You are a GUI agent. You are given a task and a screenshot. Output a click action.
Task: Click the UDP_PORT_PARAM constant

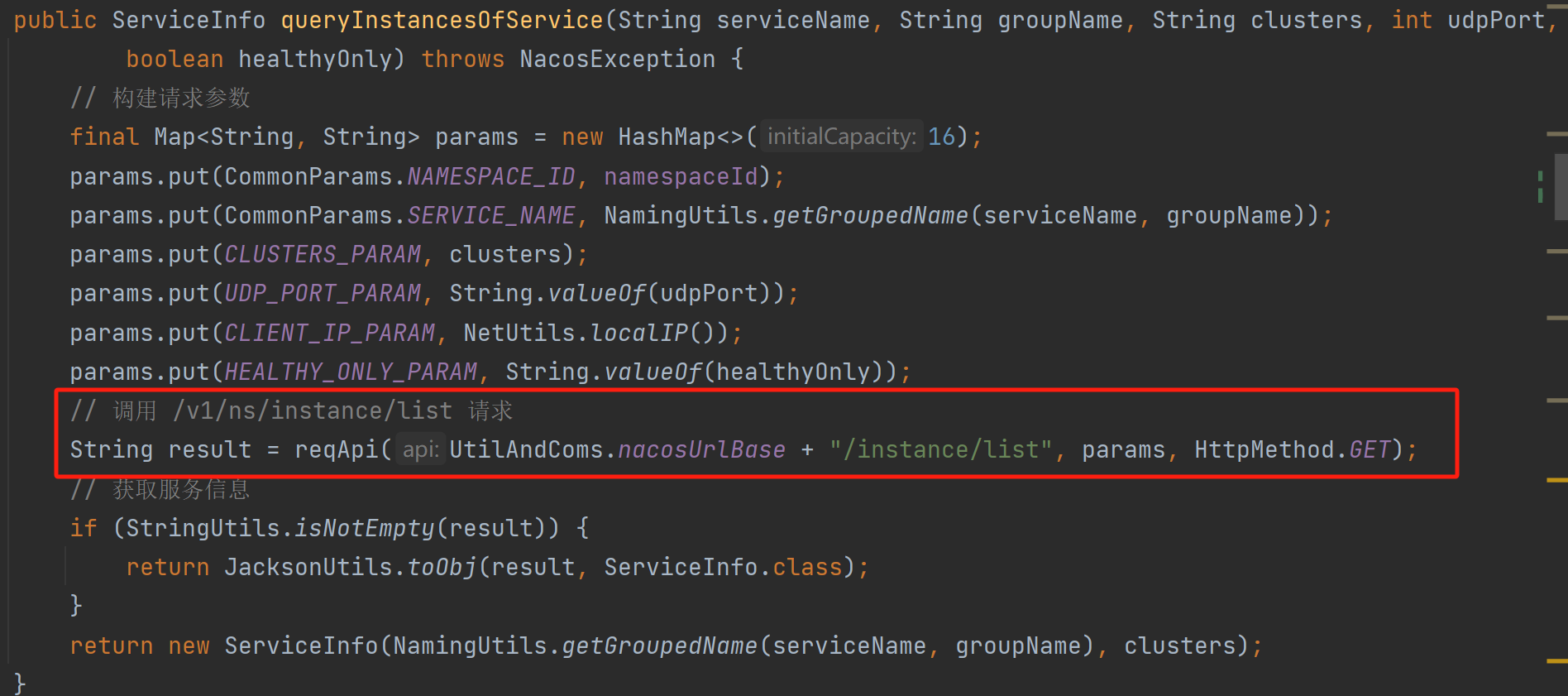(323, 293)
